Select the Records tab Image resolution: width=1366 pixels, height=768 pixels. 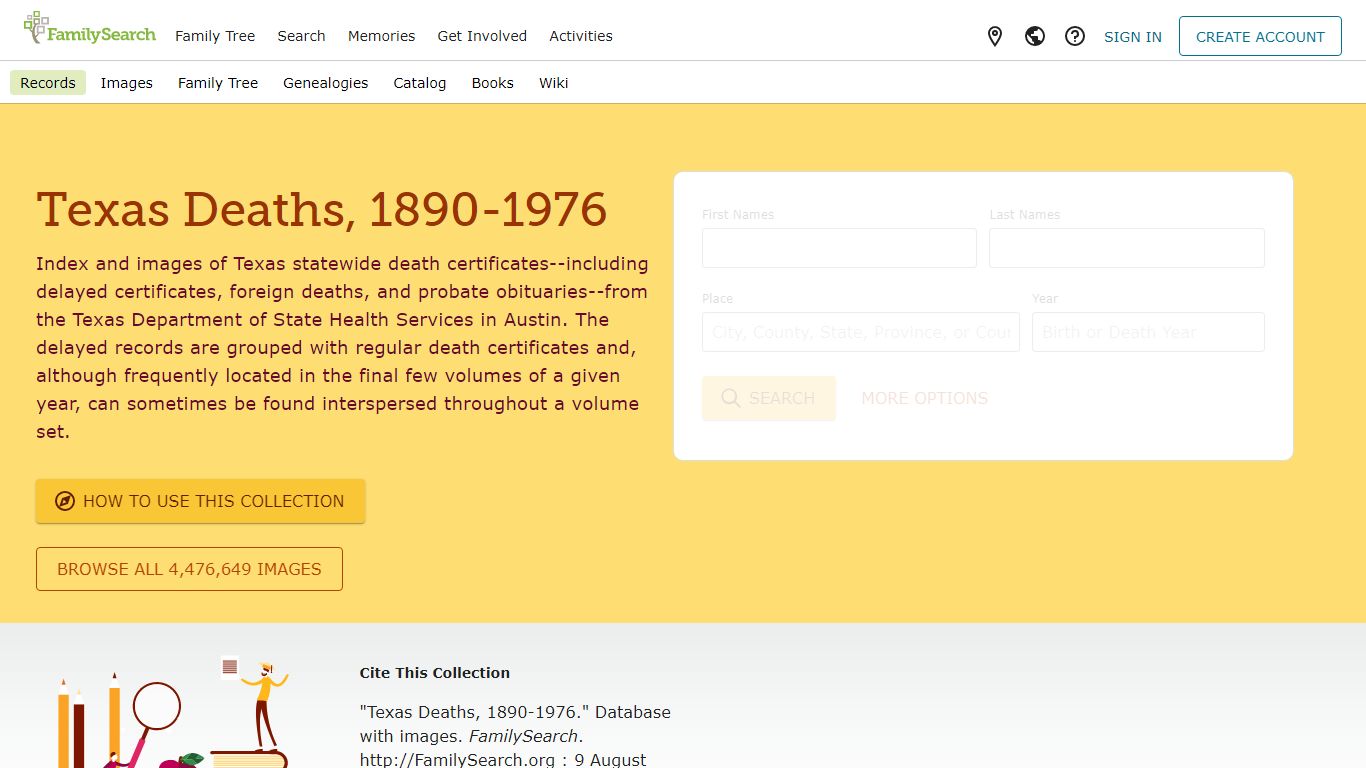[48, 83]
